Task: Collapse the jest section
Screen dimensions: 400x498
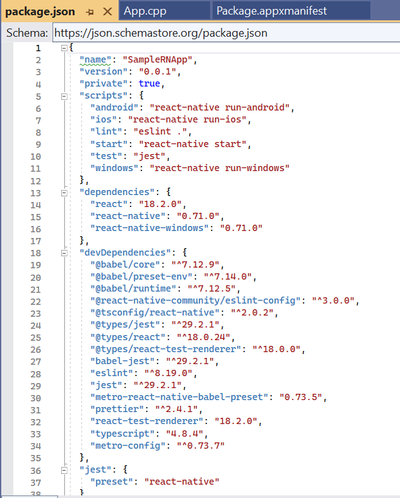Action: click(x=64, y=470)
